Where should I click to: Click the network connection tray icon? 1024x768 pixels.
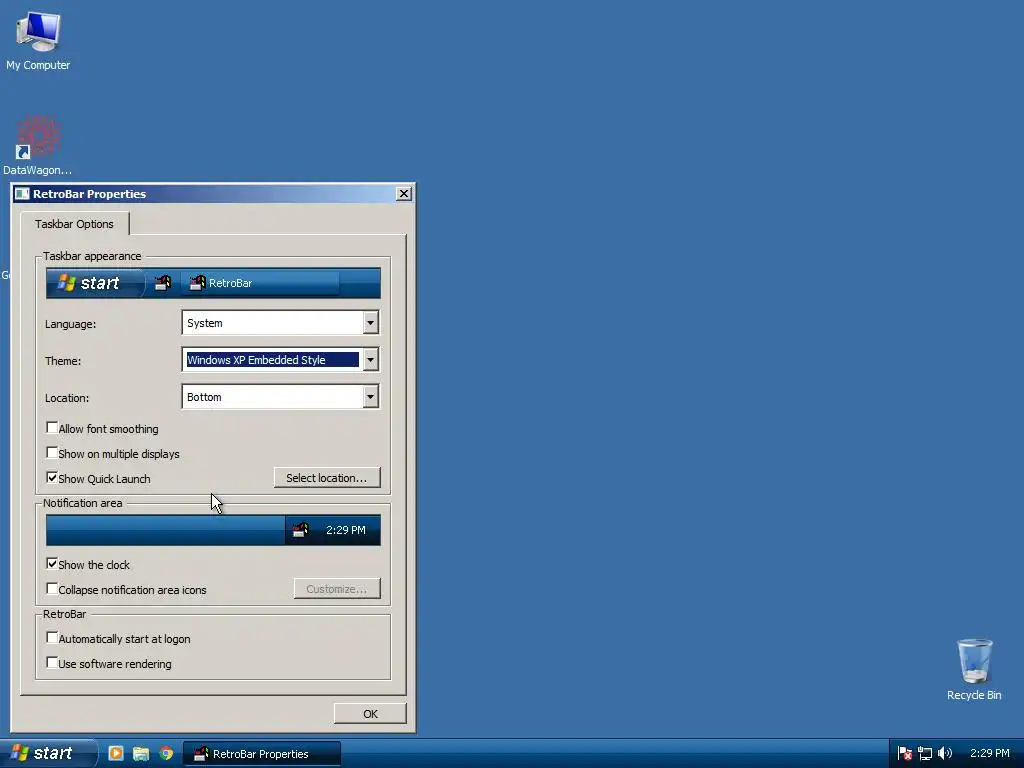(x=925, y=753)
